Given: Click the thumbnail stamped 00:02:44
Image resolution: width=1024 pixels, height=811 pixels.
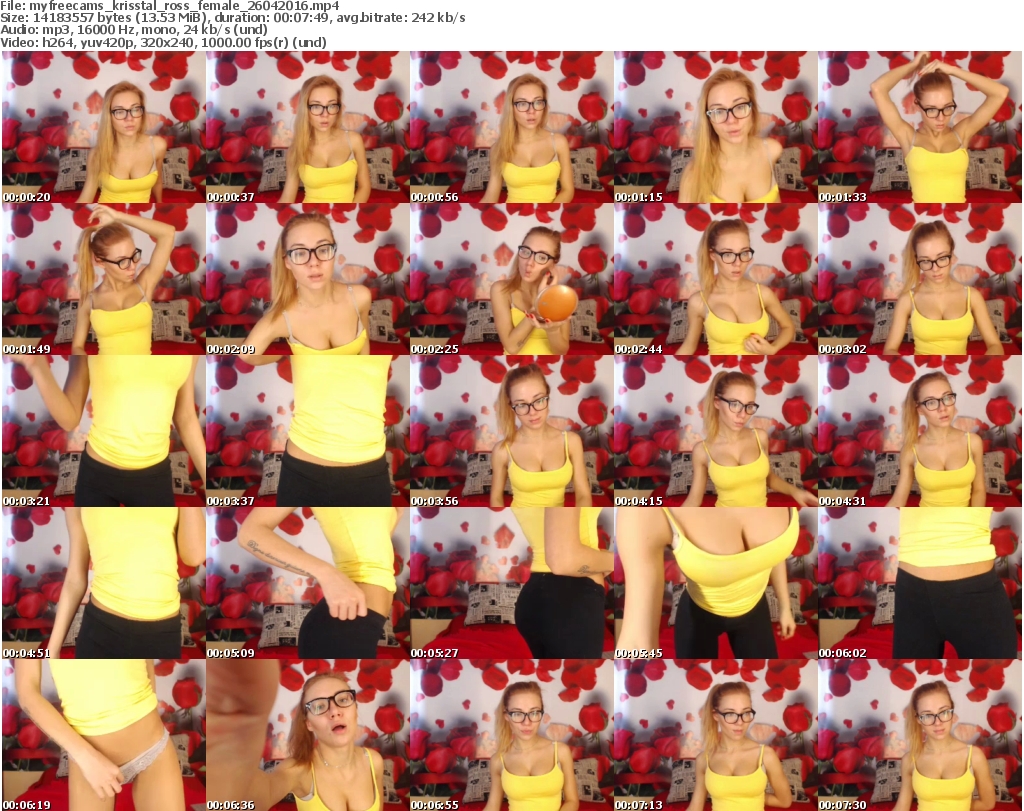Looking at the screenshot, I should [716, 279].
